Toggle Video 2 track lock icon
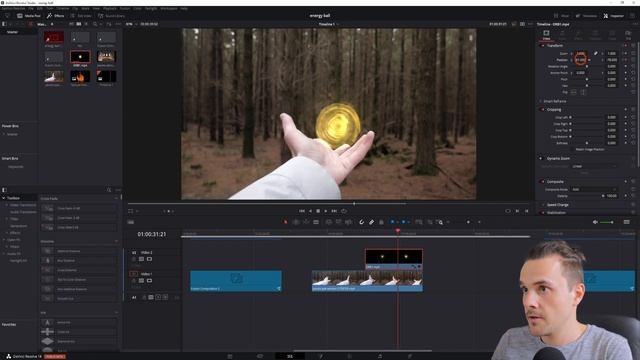 (x=133, y=259)
